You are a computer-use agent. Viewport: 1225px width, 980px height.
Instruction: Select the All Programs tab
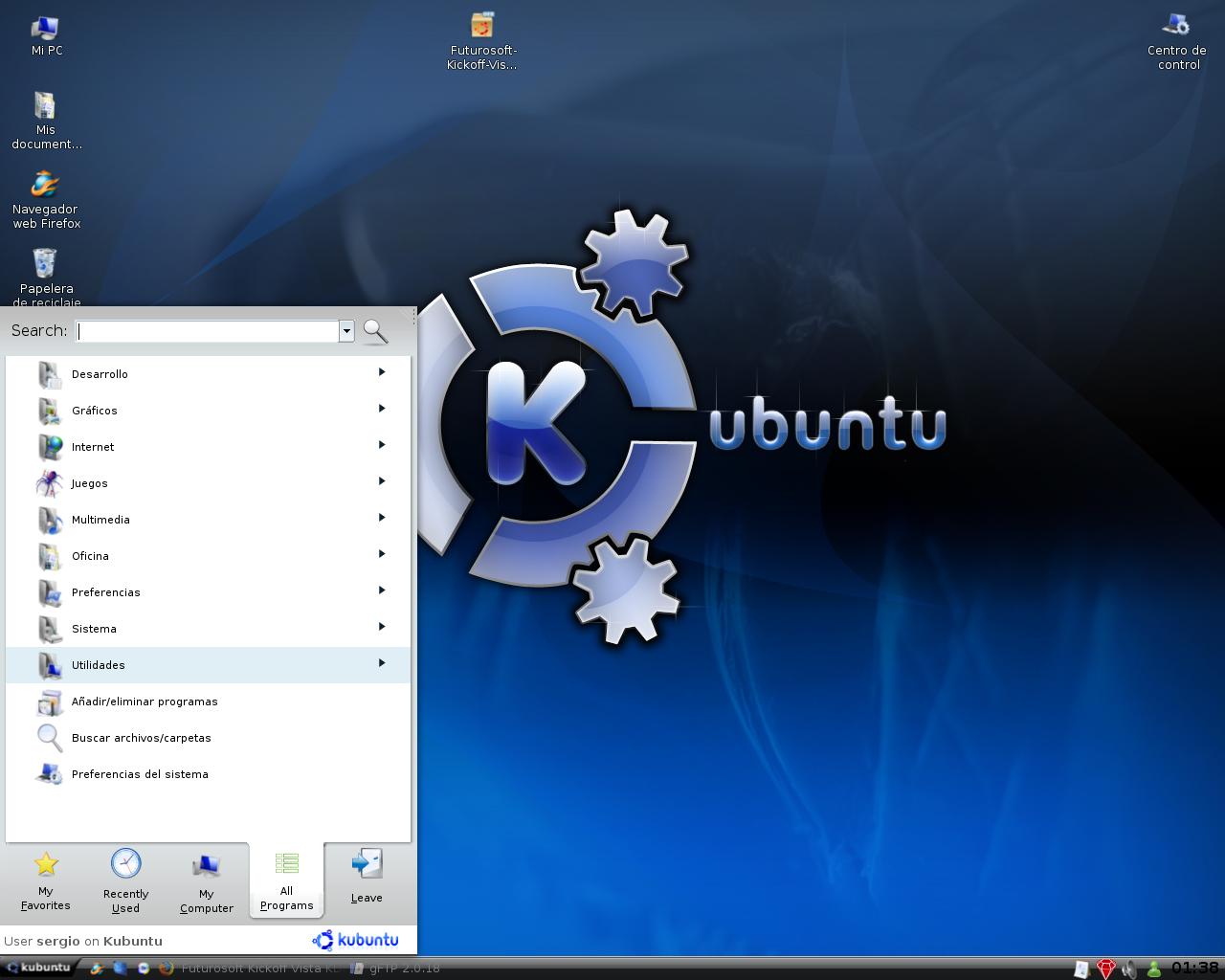286,881
